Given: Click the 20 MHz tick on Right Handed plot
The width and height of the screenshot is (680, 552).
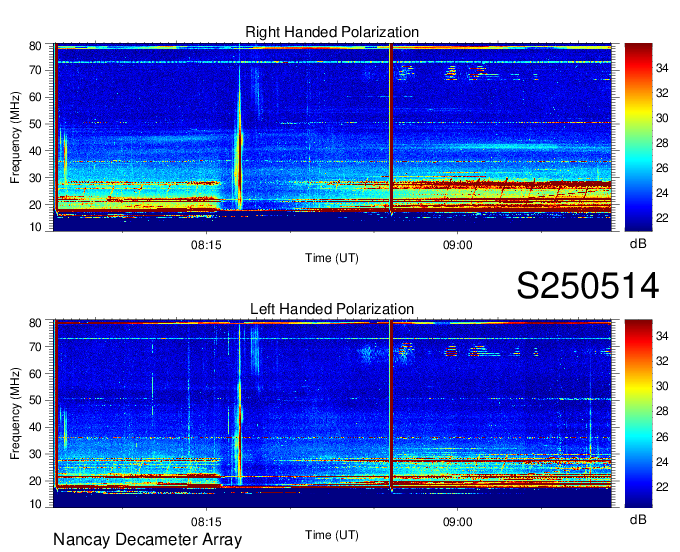Looking at the screenshot, I should [35, 205].
